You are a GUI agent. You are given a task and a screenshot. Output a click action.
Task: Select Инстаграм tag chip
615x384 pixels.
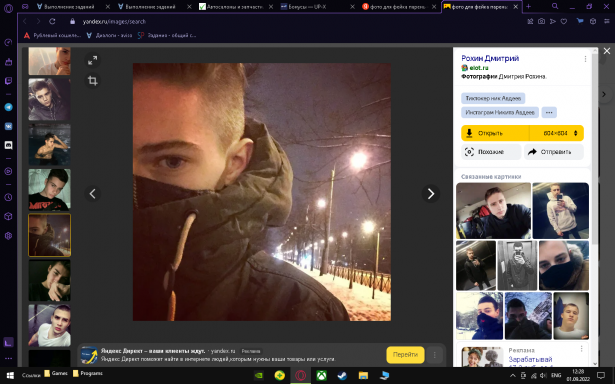[500, 113]
